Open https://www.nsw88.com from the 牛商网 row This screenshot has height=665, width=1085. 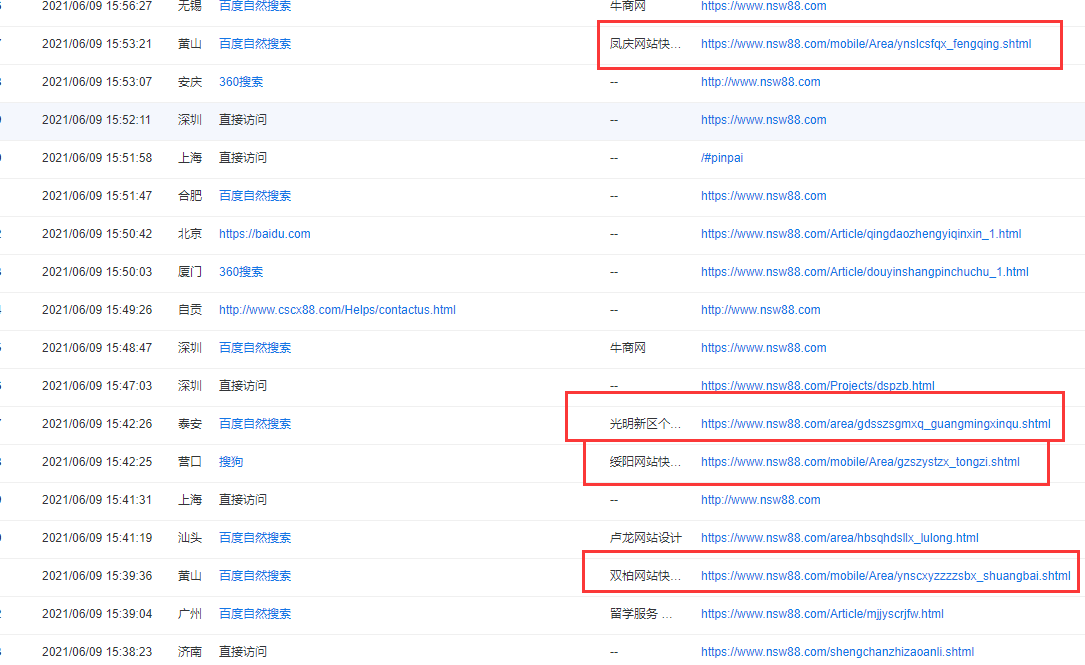tap(763, 6)
